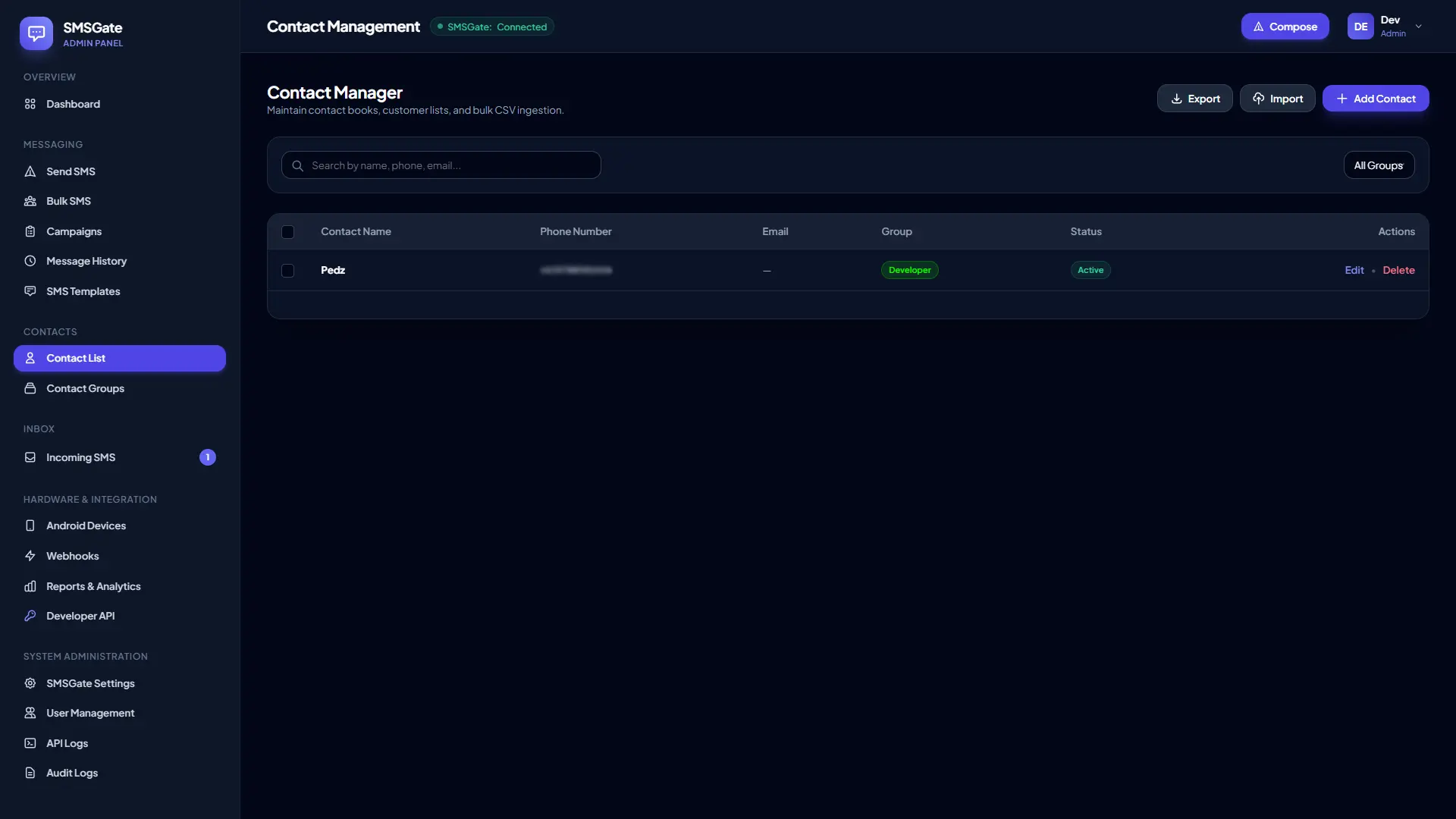View Message History

tap(120, 261)
